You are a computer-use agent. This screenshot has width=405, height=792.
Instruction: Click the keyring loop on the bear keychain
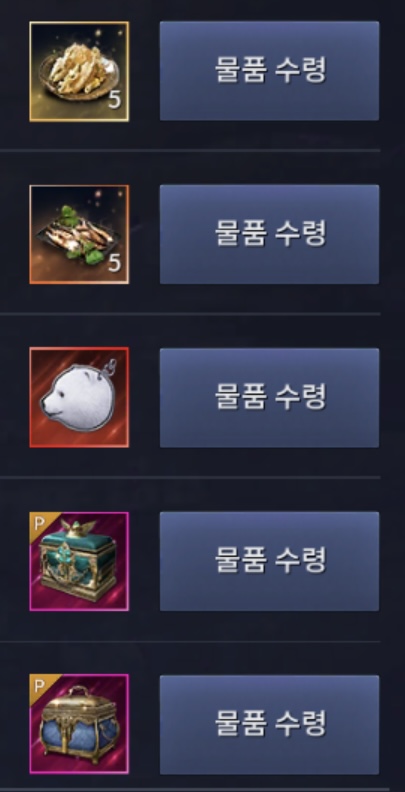[111, 366]
